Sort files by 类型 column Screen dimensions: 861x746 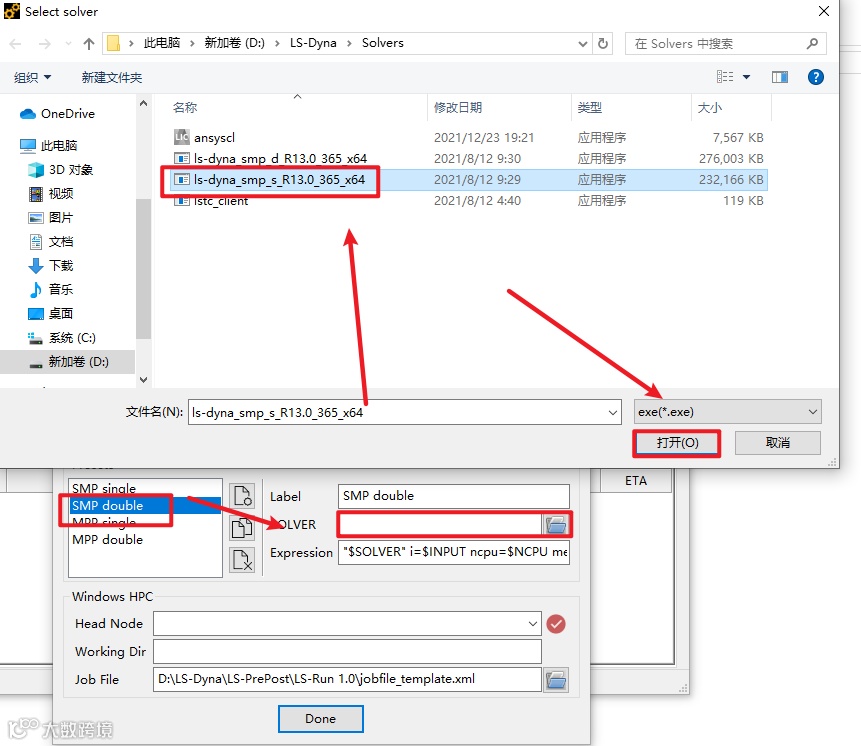[x=589, y=108]
